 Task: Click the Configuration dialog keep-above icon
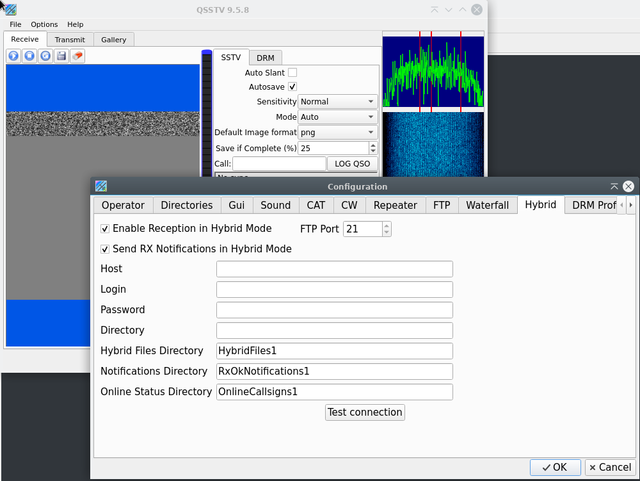pyautogui.click(x=614, y=186)
